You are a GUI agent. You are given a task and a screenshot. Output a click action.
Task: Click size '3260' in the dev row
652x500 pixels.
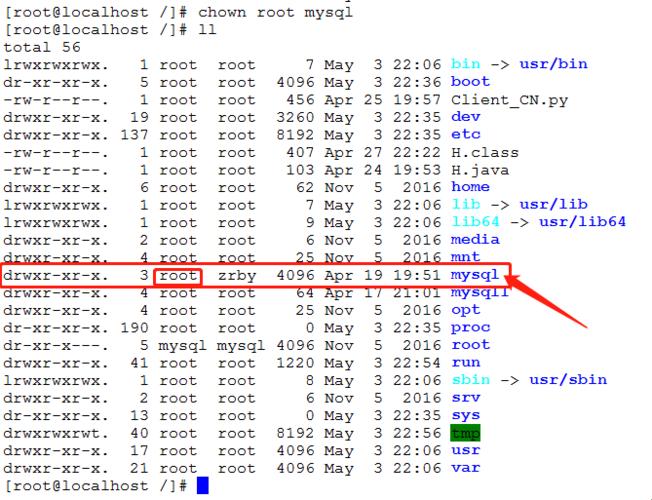pos(295,117)
